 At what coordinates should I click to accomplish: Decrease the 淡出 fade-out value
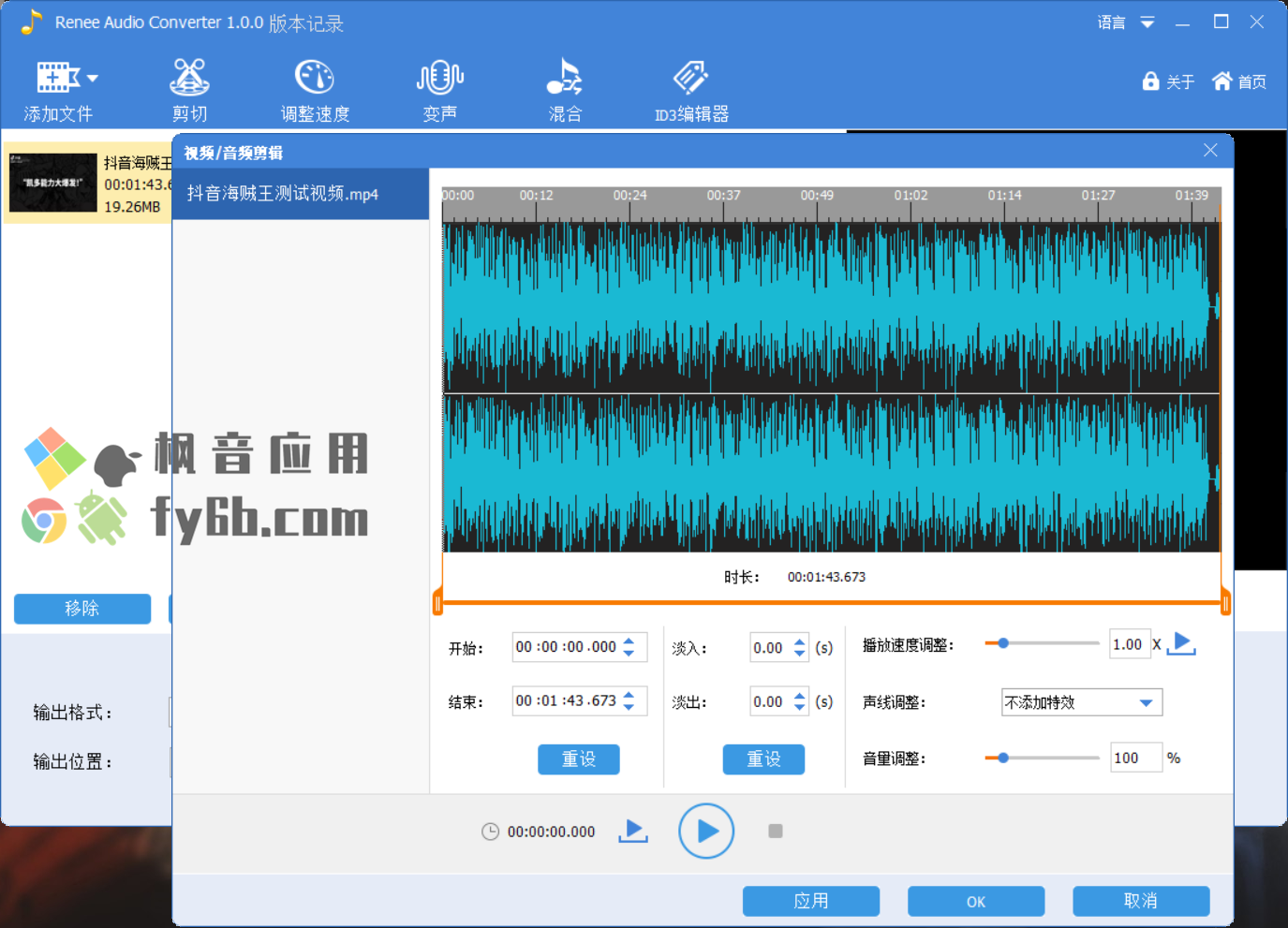point(799,707)
